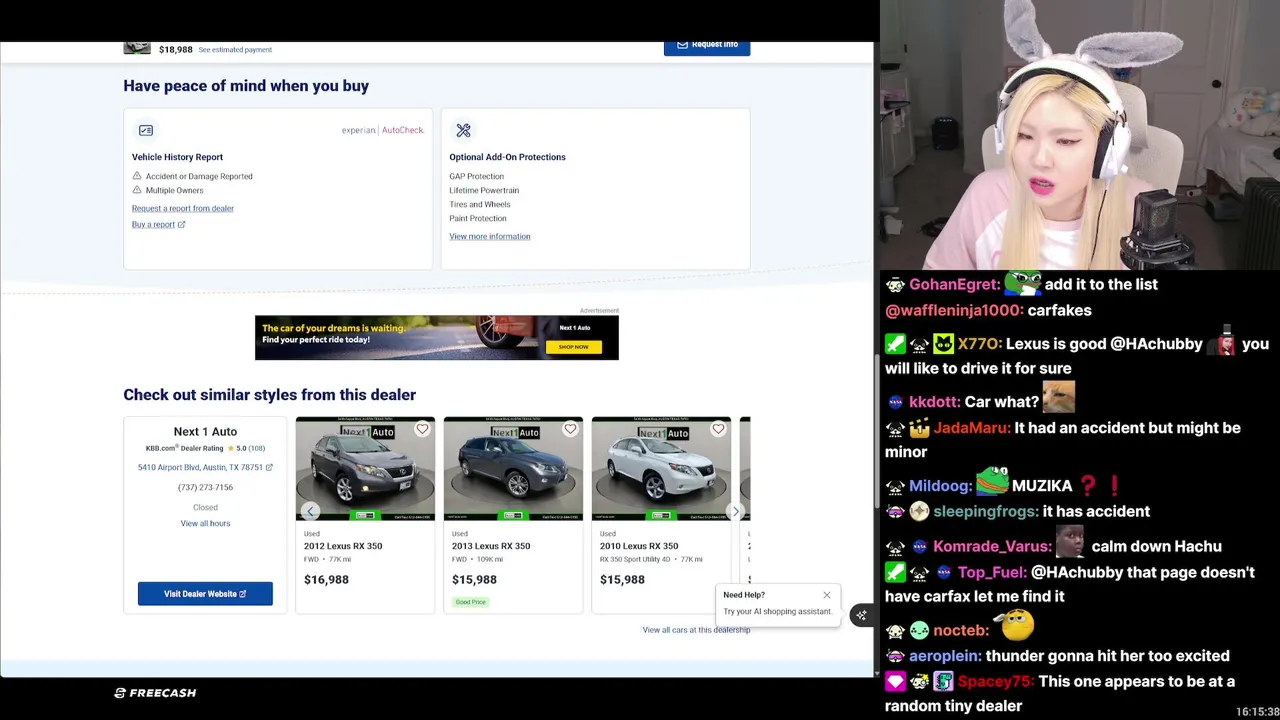Viewport: 1280px width, 720px height.
Task: Open the See estimated payment link
Action: coord(235,49)
